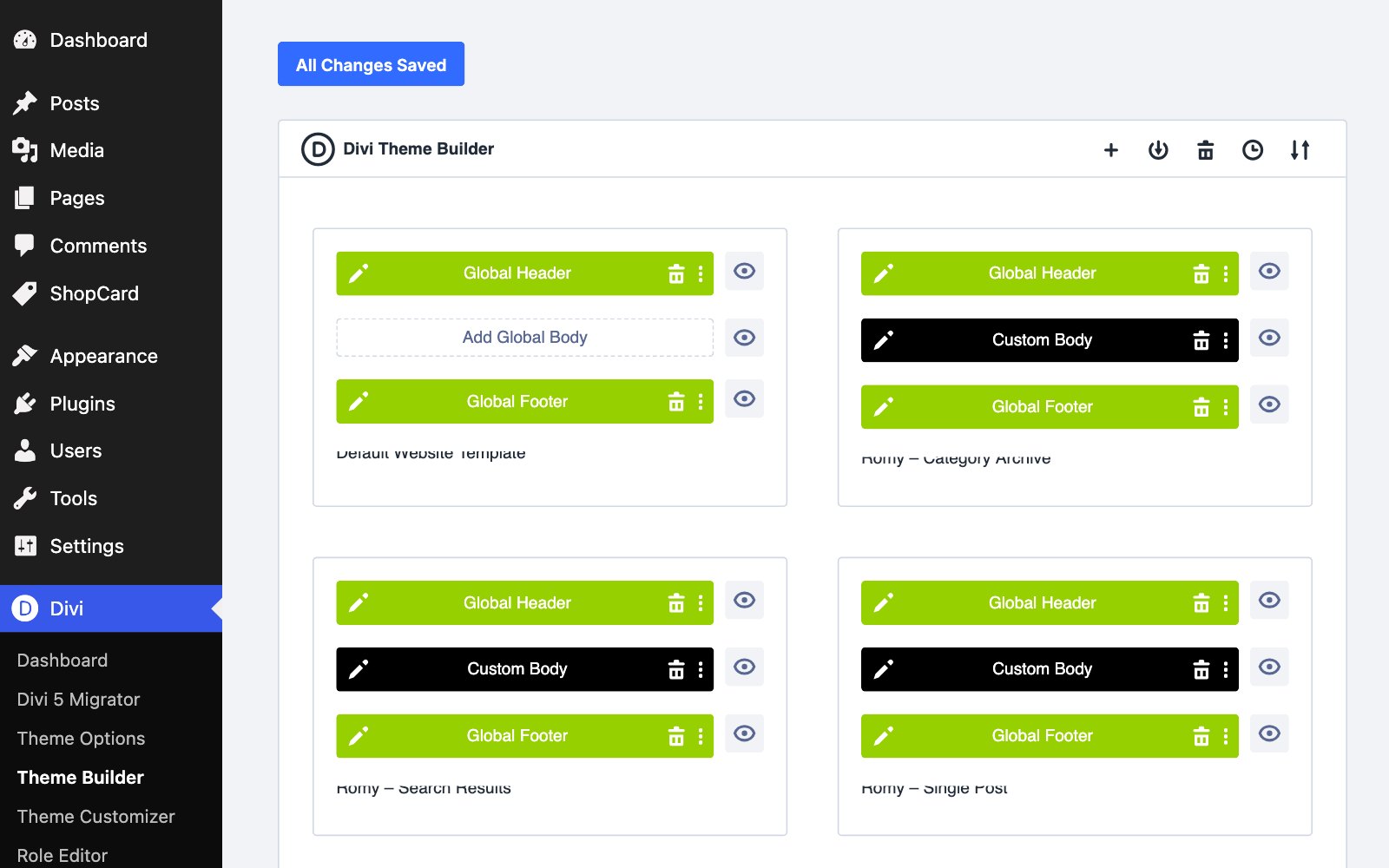Delete all templates via toolbar trash icon

(x=1205, y=150)
